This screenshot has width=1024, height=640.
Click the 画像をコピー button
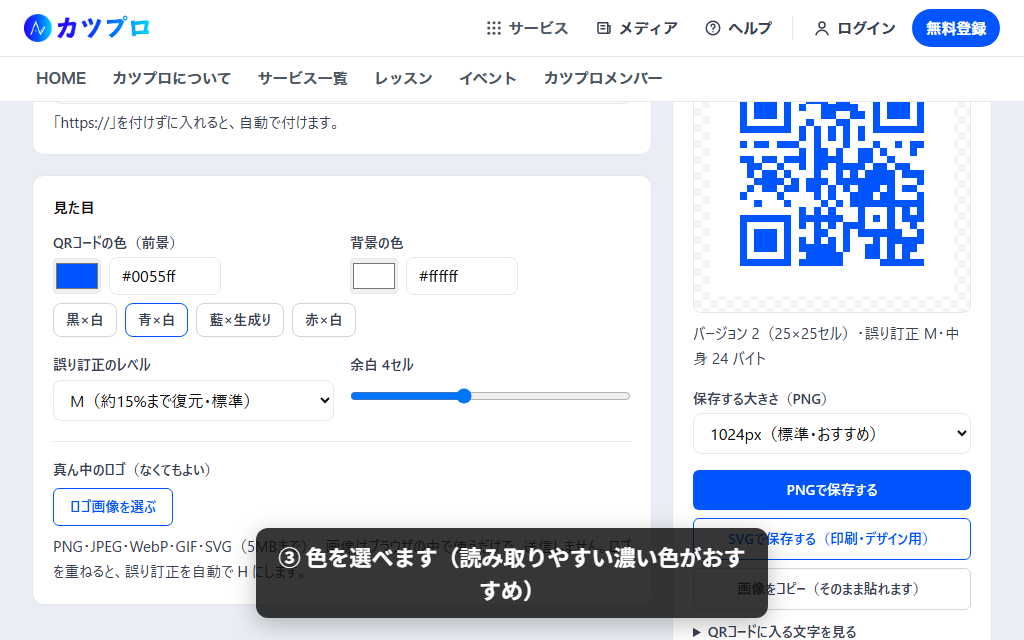tap(831, 588)
